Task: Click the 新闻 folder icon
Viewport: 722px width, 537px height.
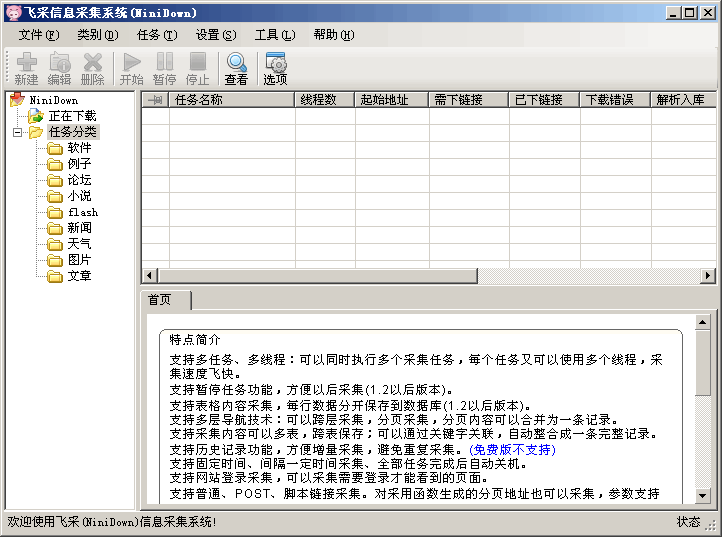Action: click(55, 228)
